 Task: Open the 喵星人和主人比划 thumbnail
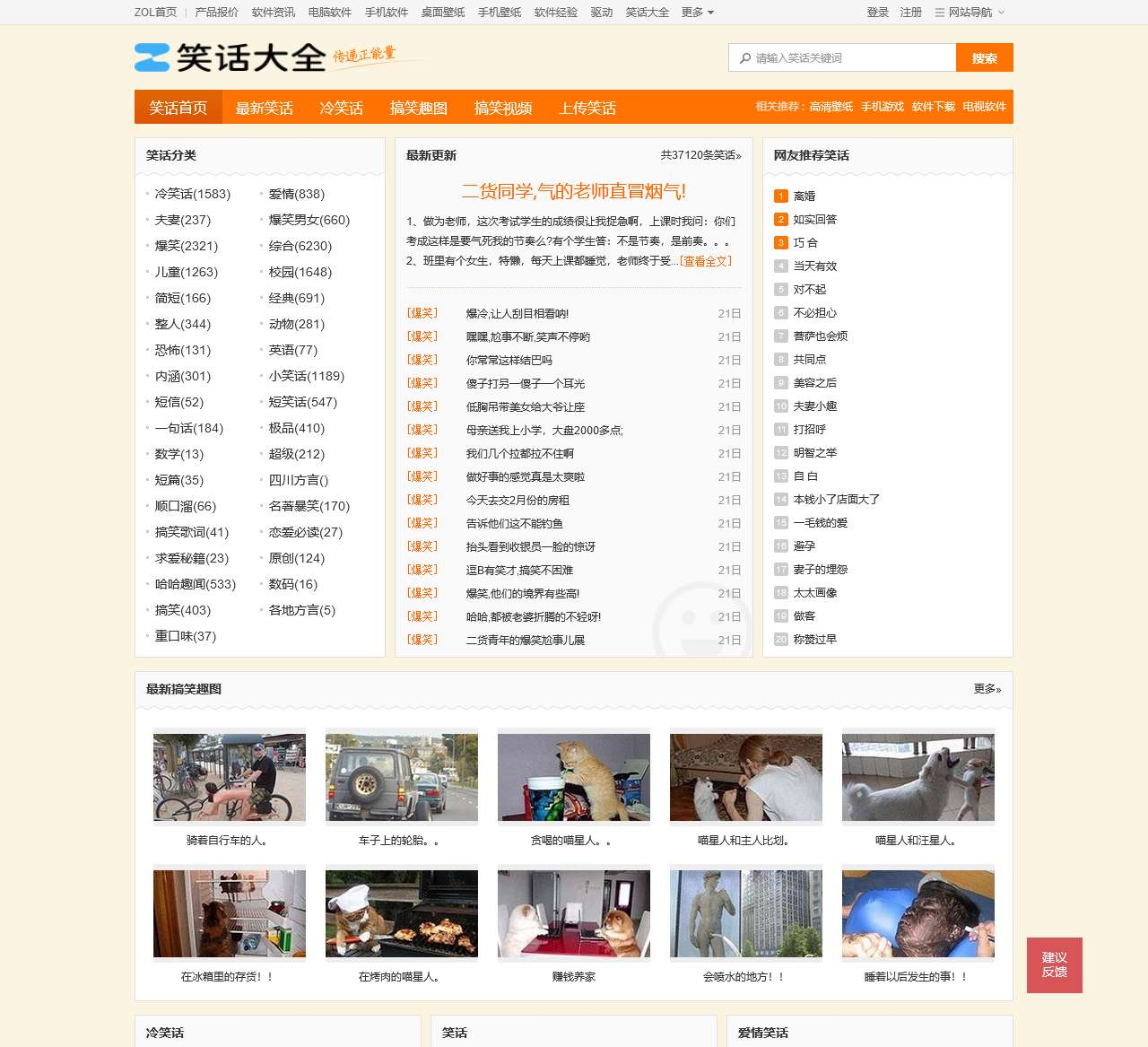coord(746,777)
